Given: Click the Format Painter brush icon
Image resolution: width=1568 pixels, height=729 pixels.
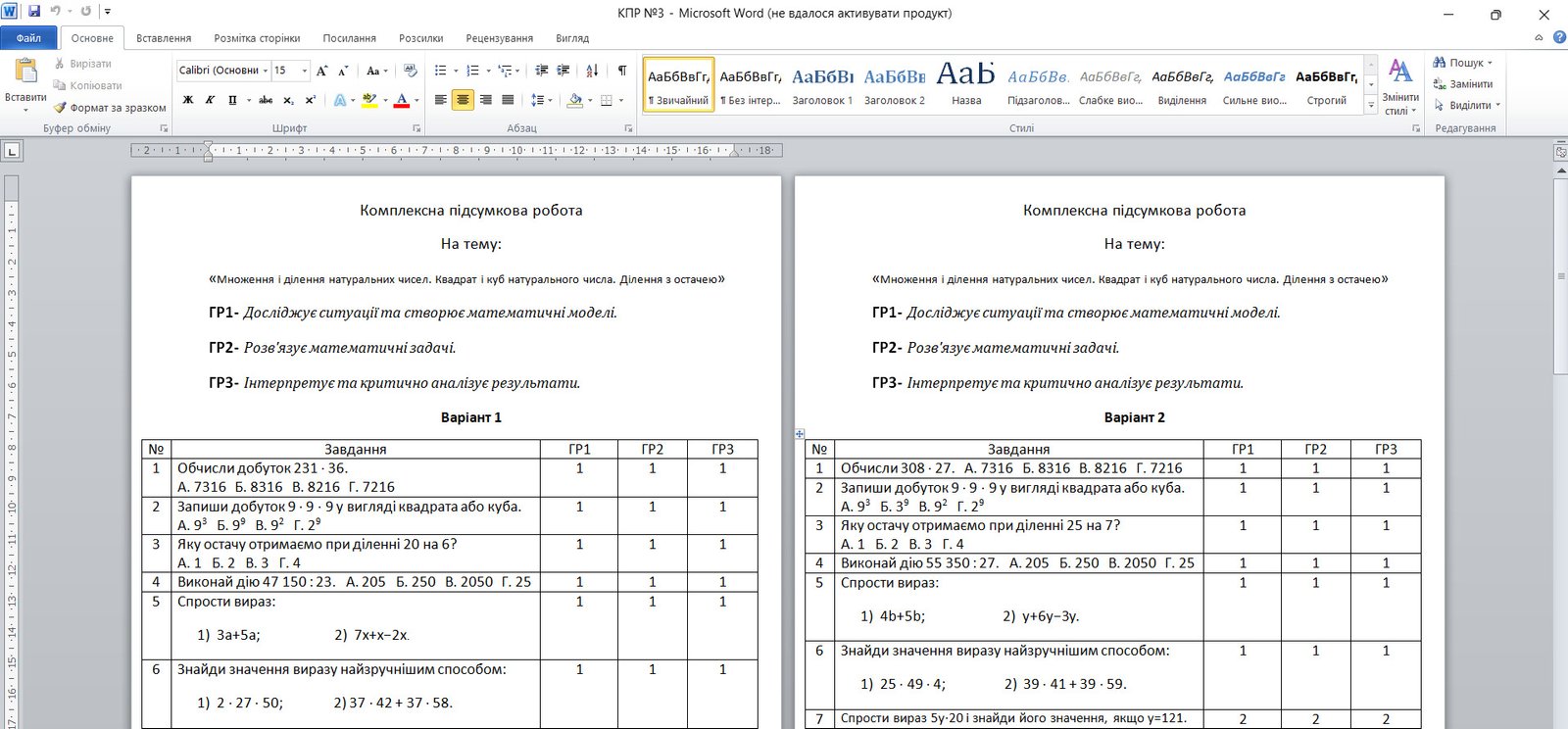Looking at the screenshot, I should [x=60, y=108].
